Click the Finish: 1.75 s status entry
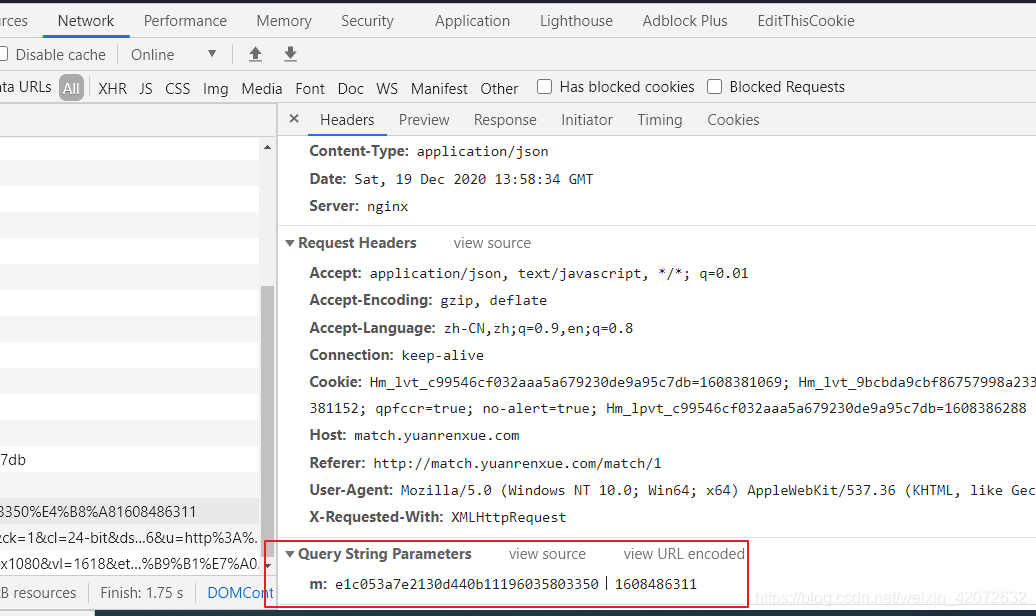The image size is (1036, 616). [141, 593]
